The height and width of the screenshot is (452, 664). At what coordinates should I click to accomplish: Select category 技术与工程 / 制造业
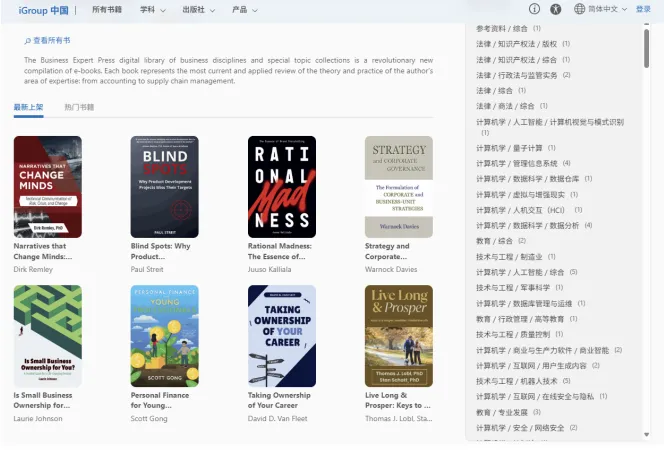(x=516, y=257)
